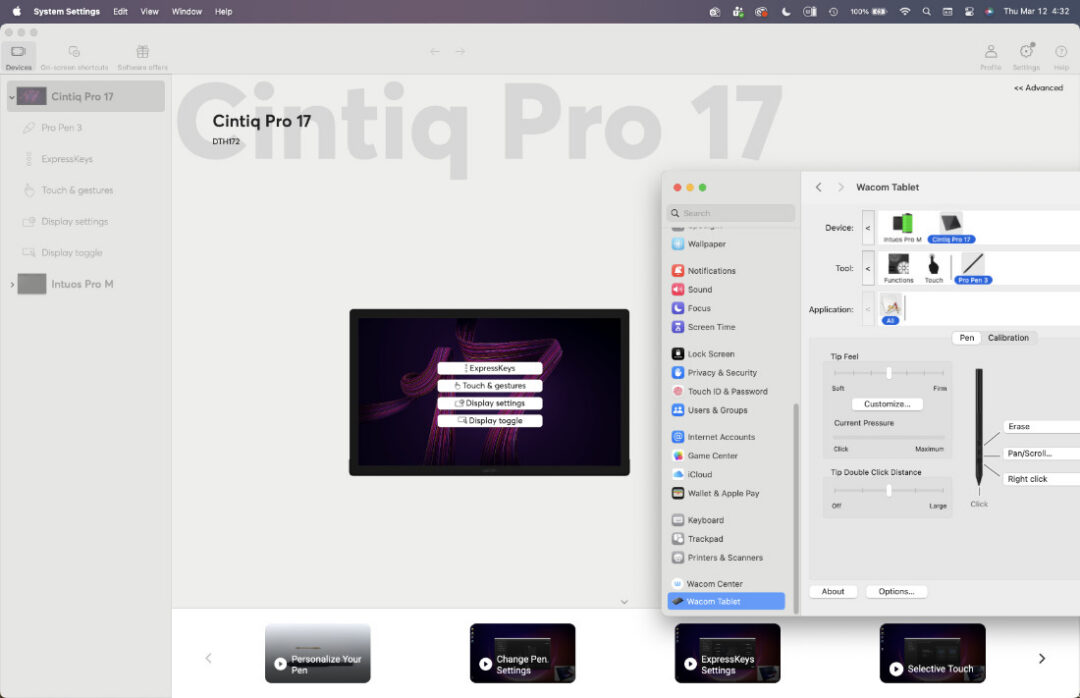Click the Tool row left arrow

868,269
